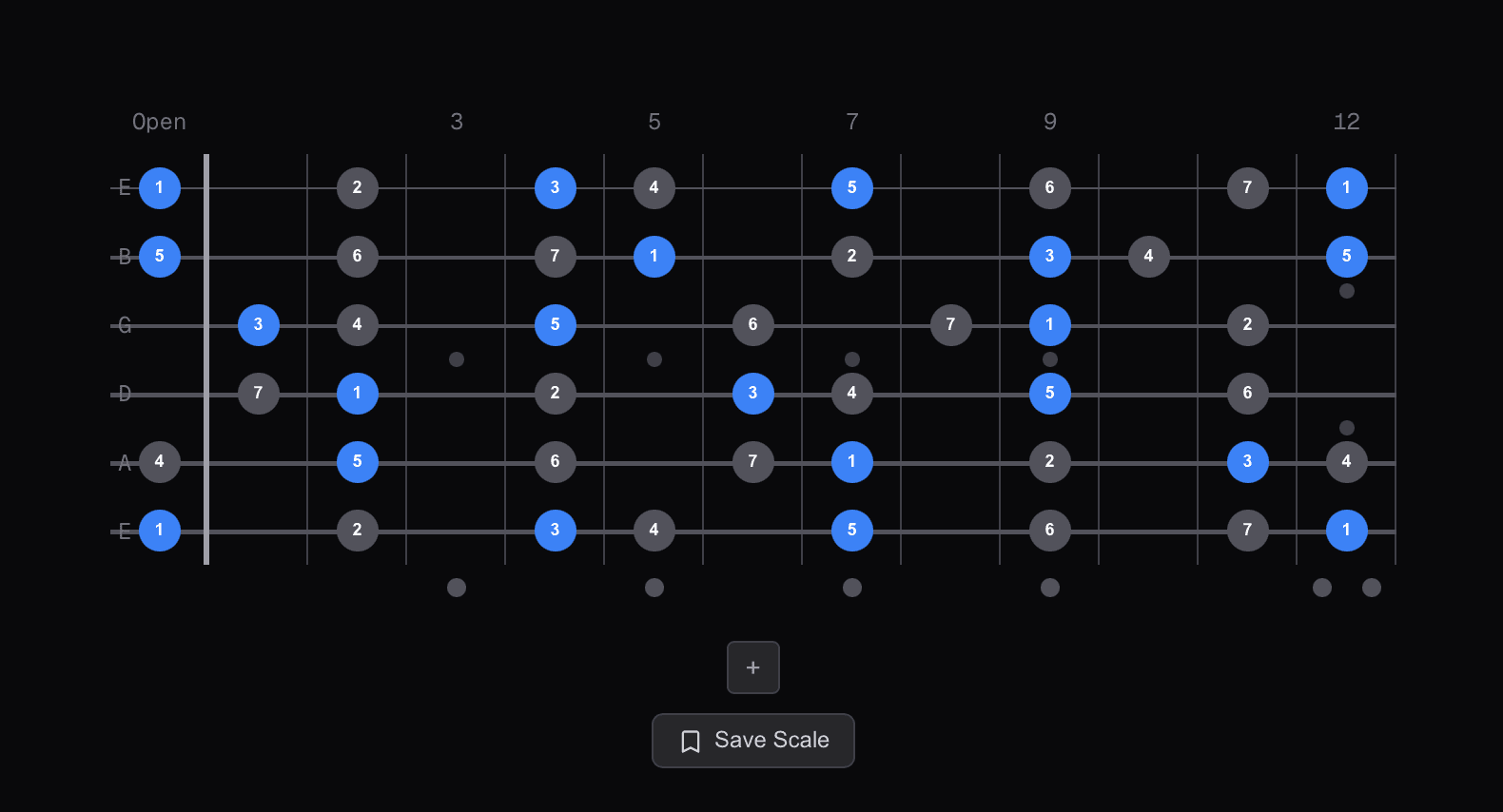Click the blue root note 1 at fret 12, low E string

tap(1347, 530)
